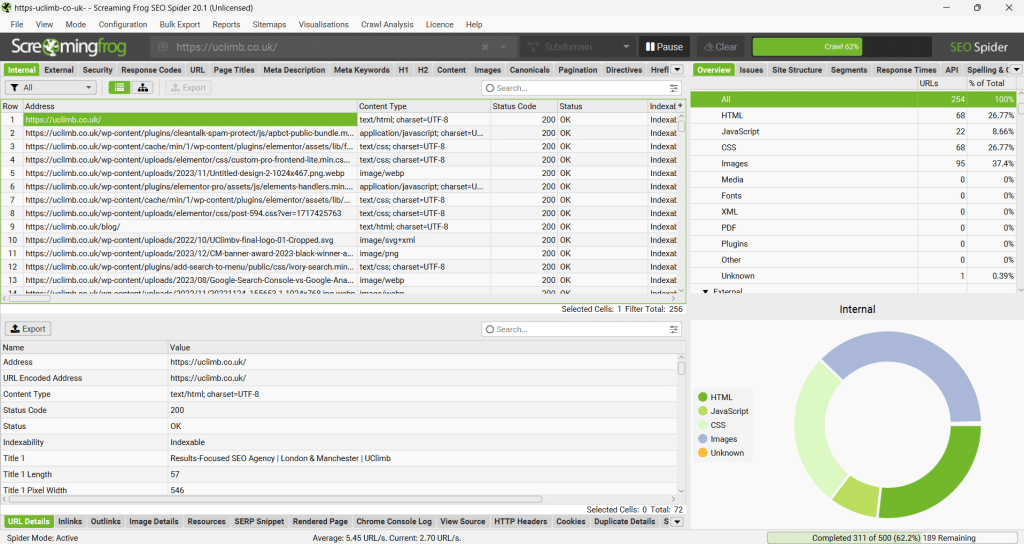Open the All filter dropdown
The height and width of the screenshot is (544, 1024).
click(x=51, y=88)
